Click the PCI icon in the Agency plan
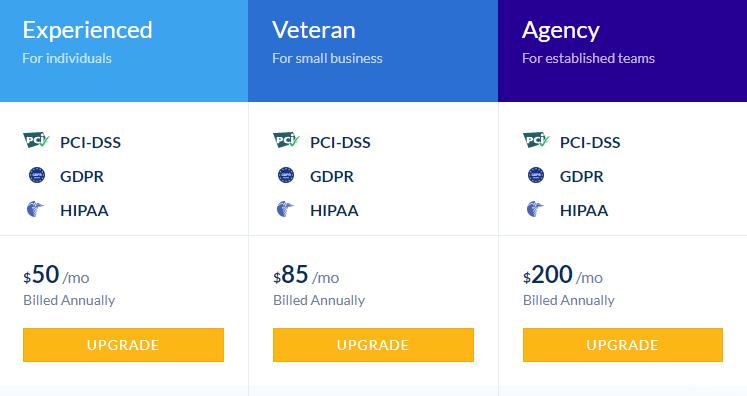747x396 pixels. [x=536, y=140]
